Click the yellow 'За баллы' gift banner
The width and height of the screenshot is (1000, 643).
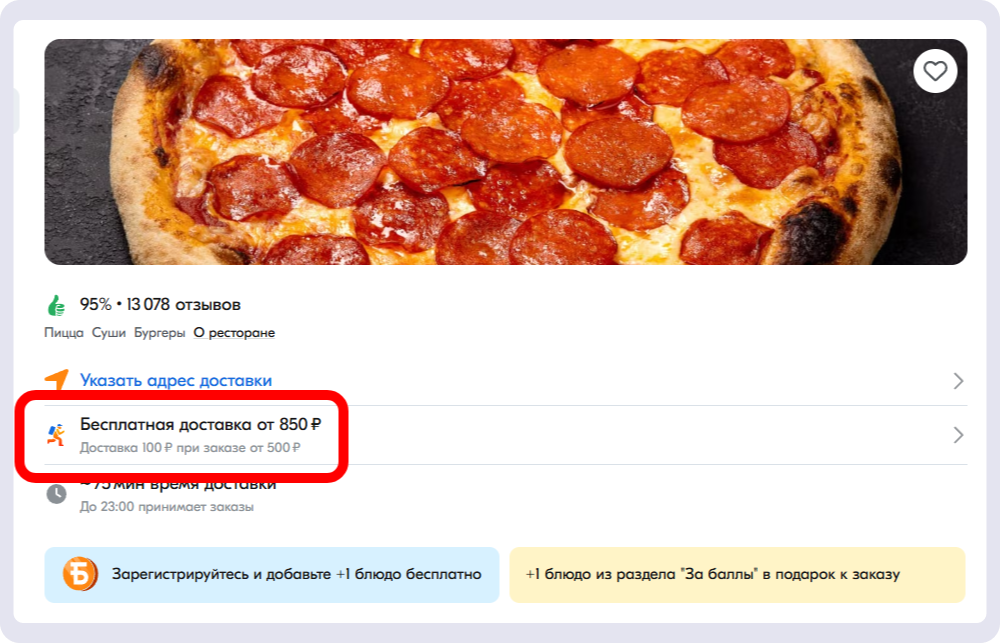coord(737,574)
